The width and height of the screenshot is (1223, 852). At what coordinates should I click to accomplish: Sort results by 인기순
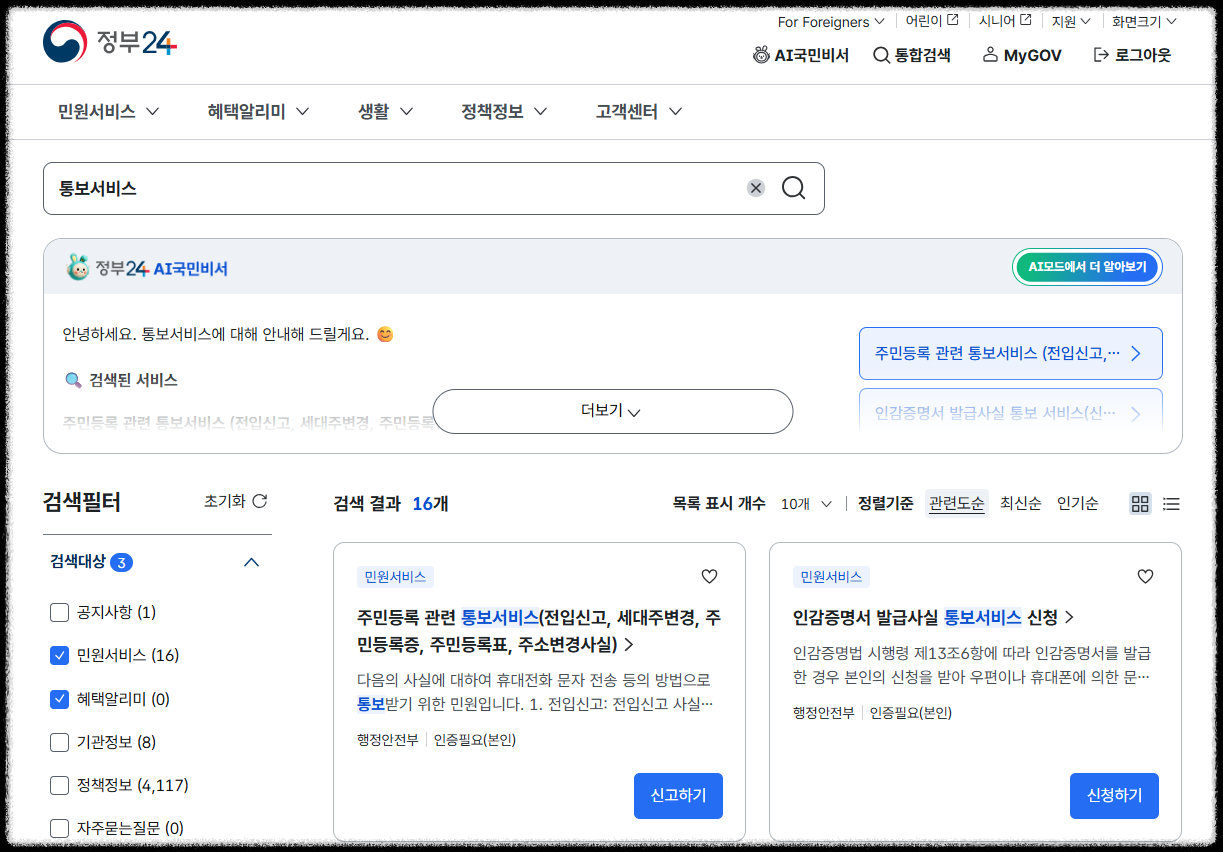(1078, 503)
